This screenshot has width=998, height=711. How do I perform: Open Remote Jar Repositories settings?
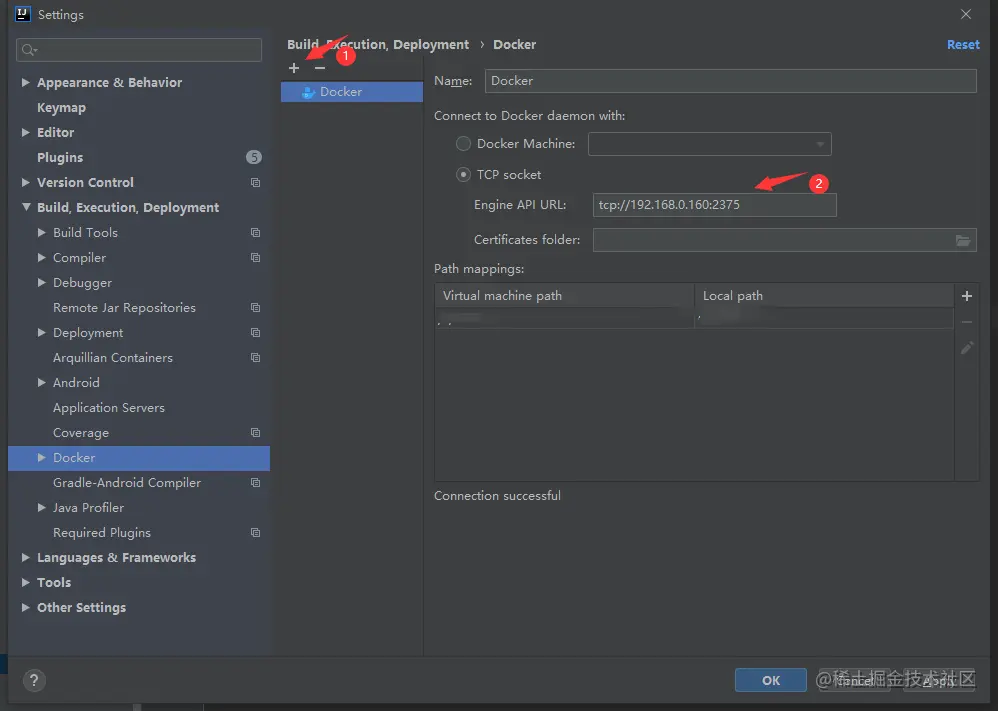(x=124, y=307)
